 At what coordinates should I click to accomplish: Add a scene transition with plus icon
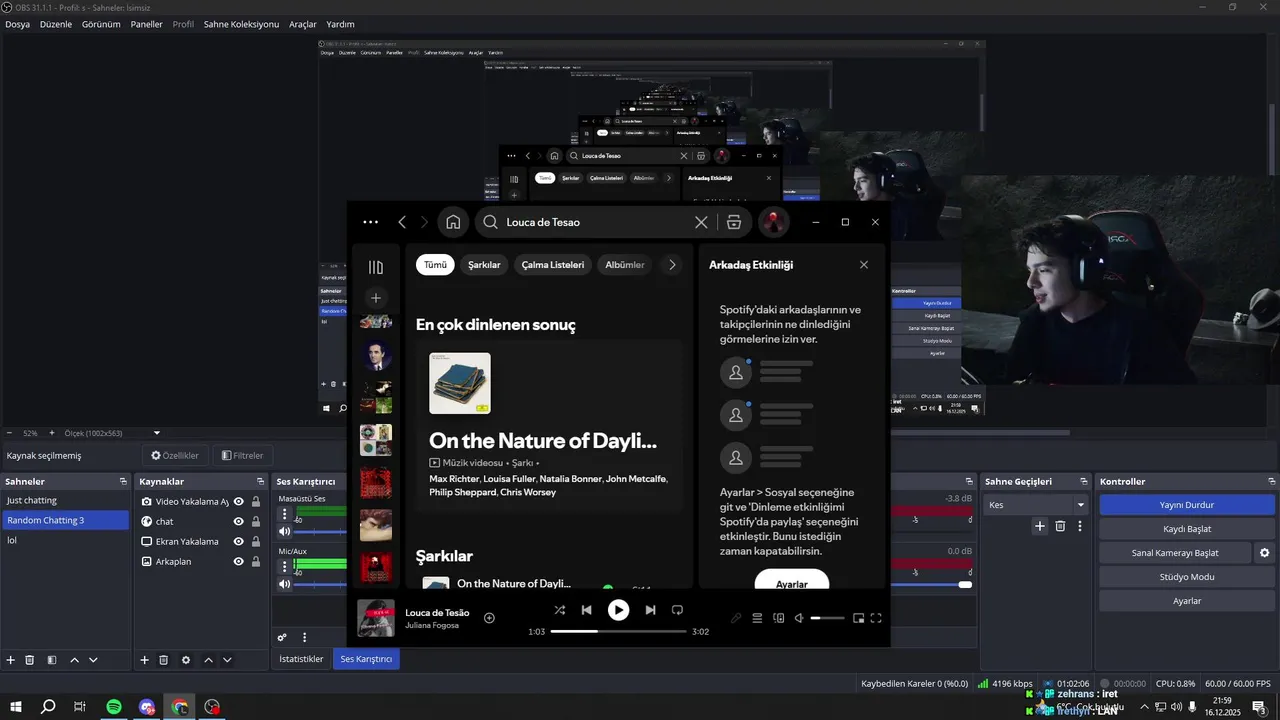click(1040, 526)
